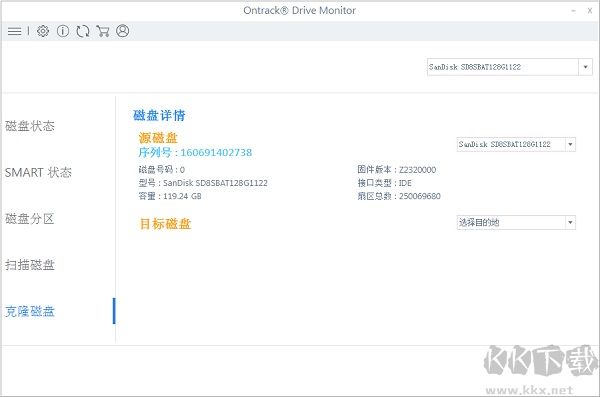
Task: Click the 目标磁盘 label
Action: point(165,224)
